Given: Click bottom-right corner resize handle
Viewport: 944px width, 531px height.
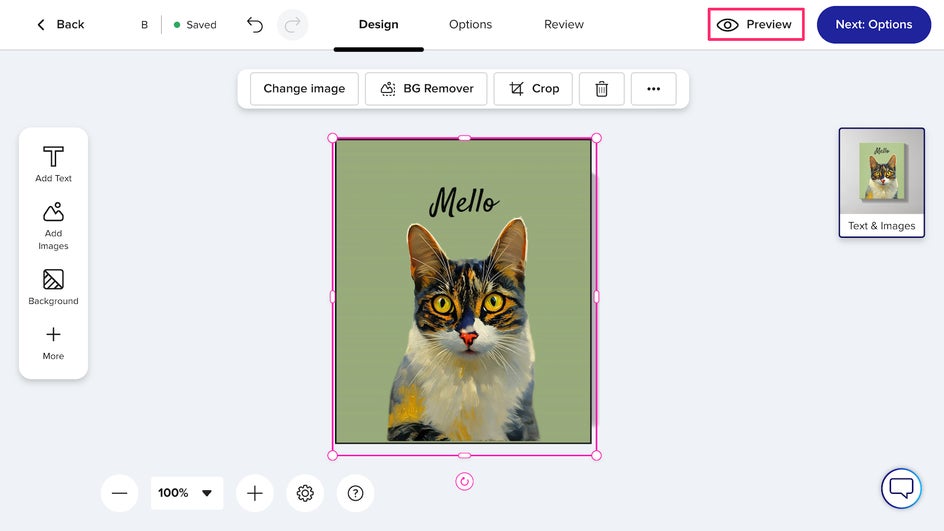Looking at the screenshot, I should click(597, 456).
